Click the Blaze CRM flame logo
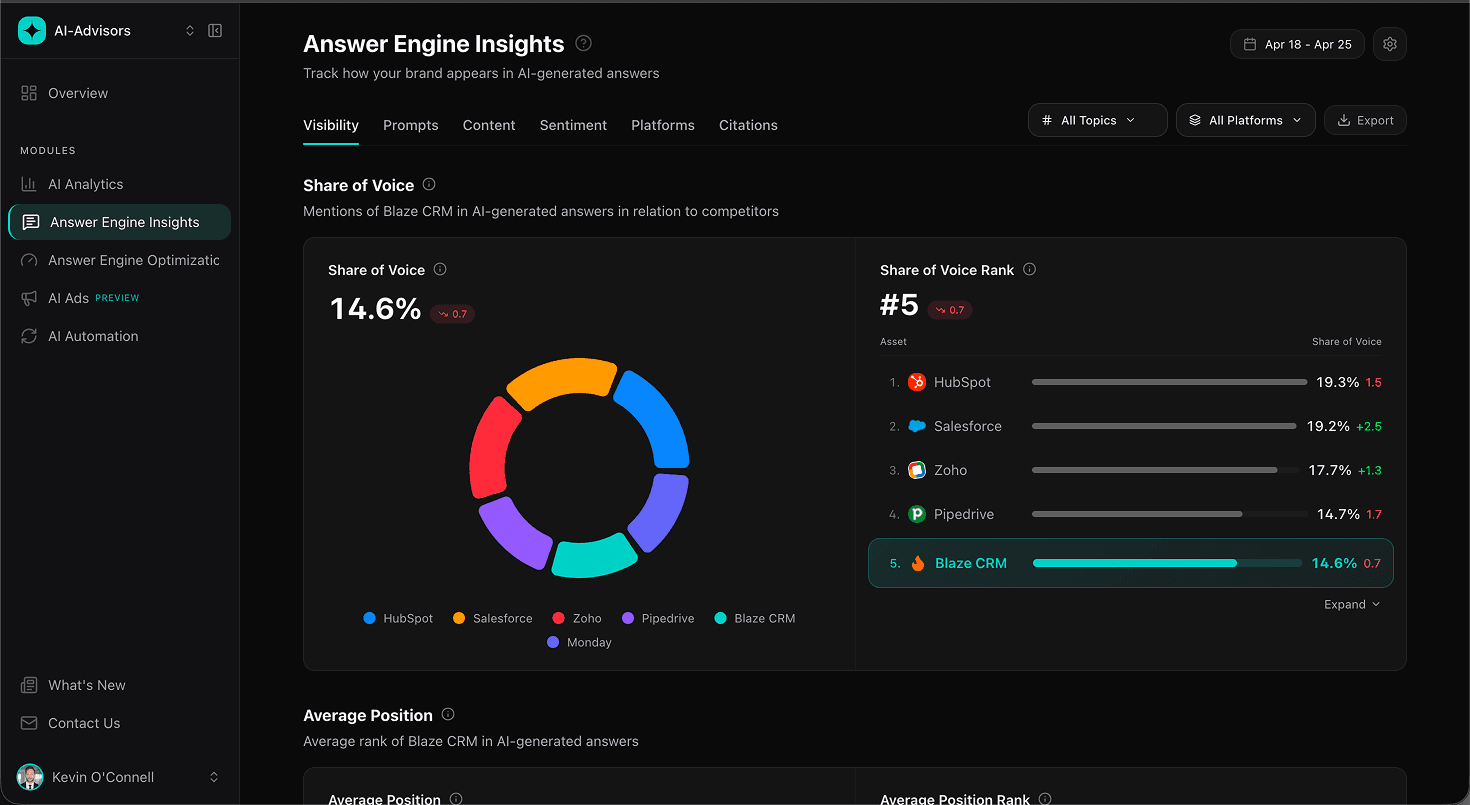1470x805 pixels. (918, 563)
